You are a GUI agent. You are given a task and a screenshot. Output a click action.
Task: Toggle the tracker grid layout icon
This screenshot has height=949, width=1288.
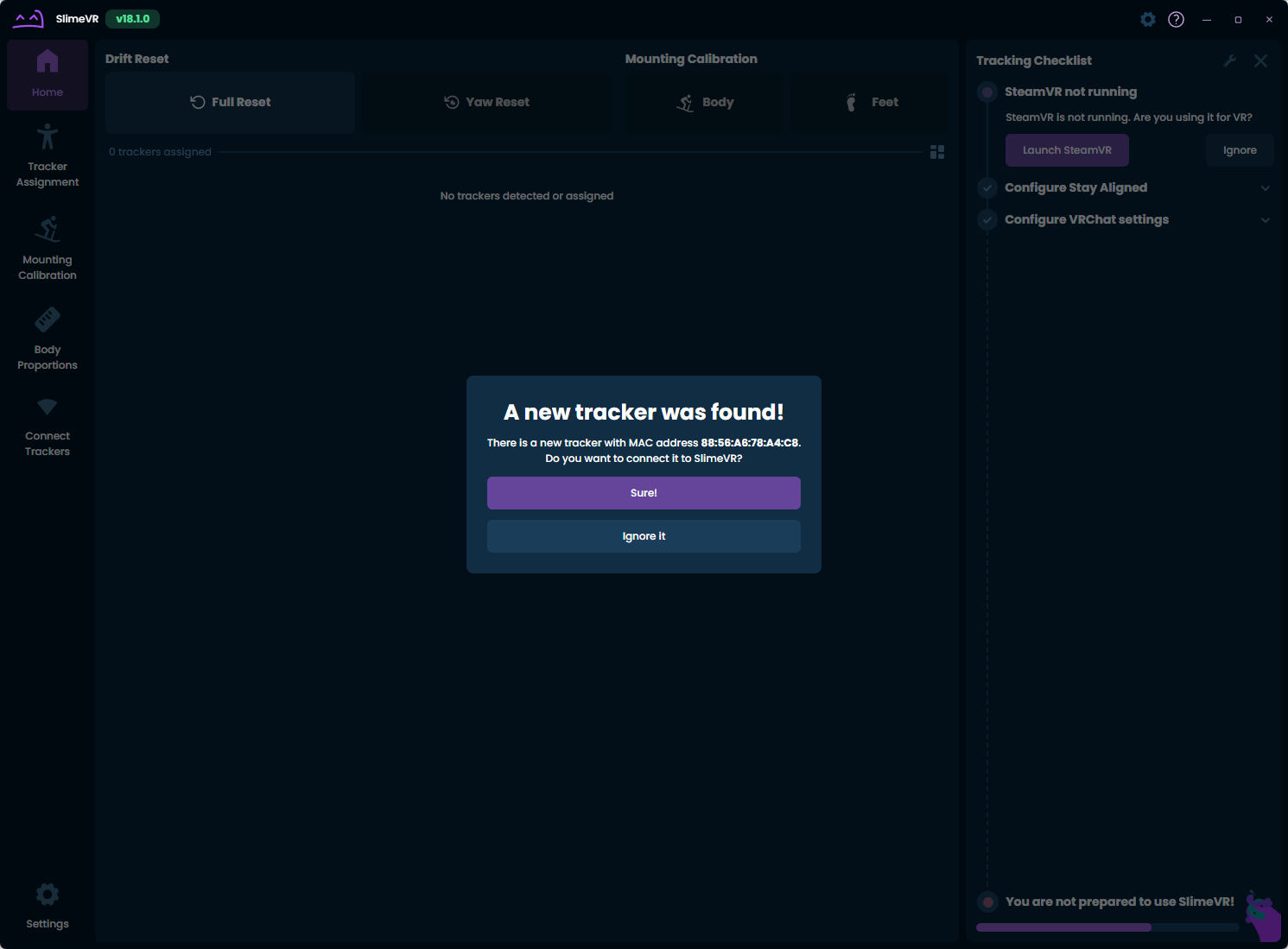click(x=937, y=152)
